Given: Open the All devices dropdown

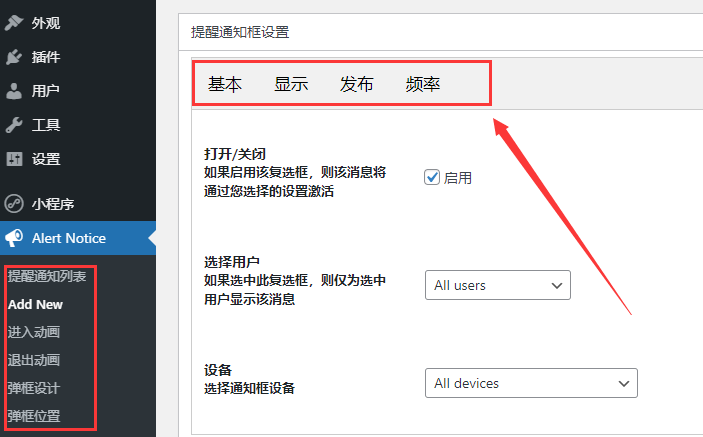Looking at the screenshot, I should coord(531,383).
